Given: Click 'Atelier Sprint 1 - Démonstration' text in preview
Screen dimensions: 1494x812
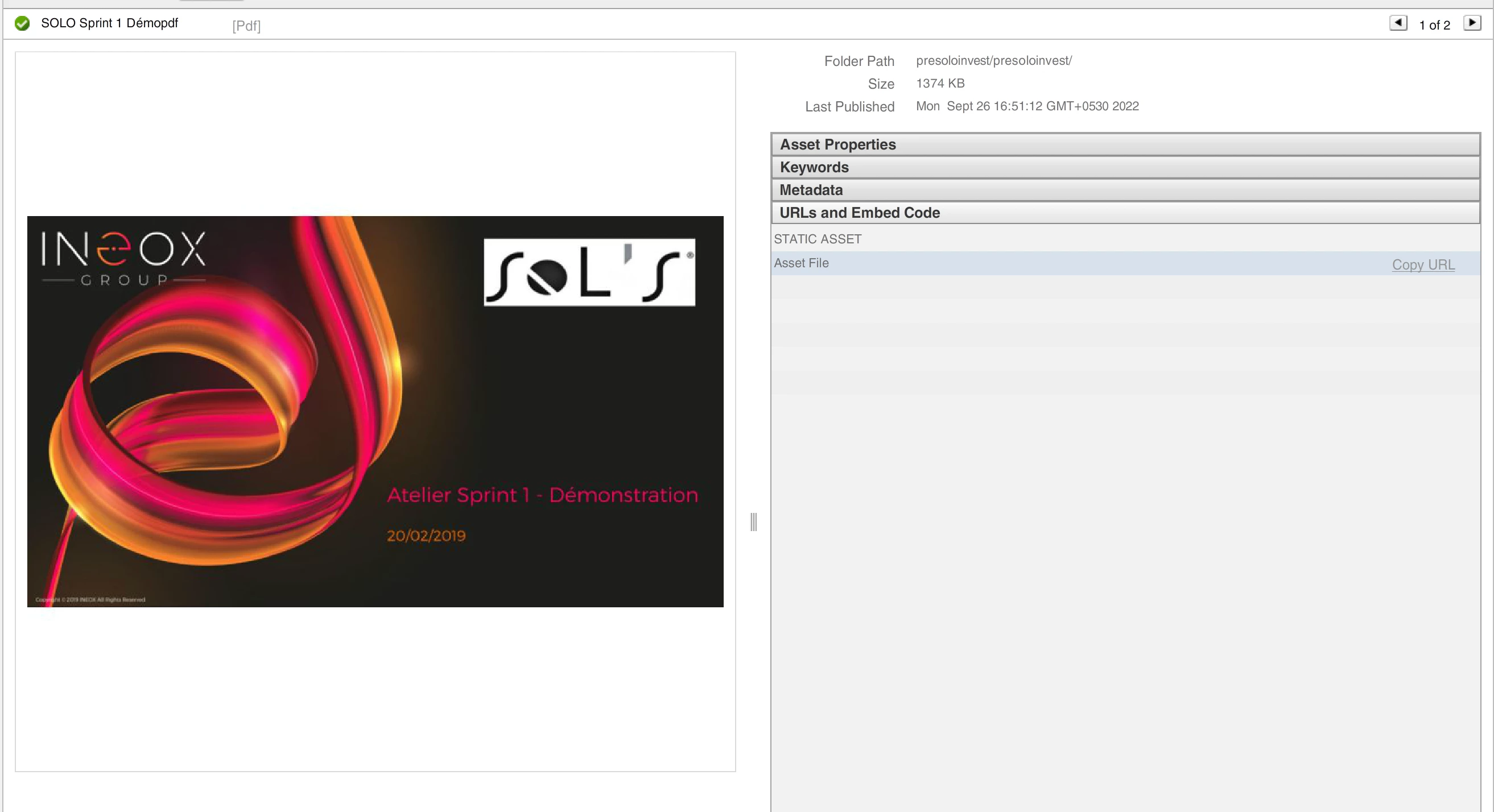Looking at the screenshot, I should click(542, 494).
